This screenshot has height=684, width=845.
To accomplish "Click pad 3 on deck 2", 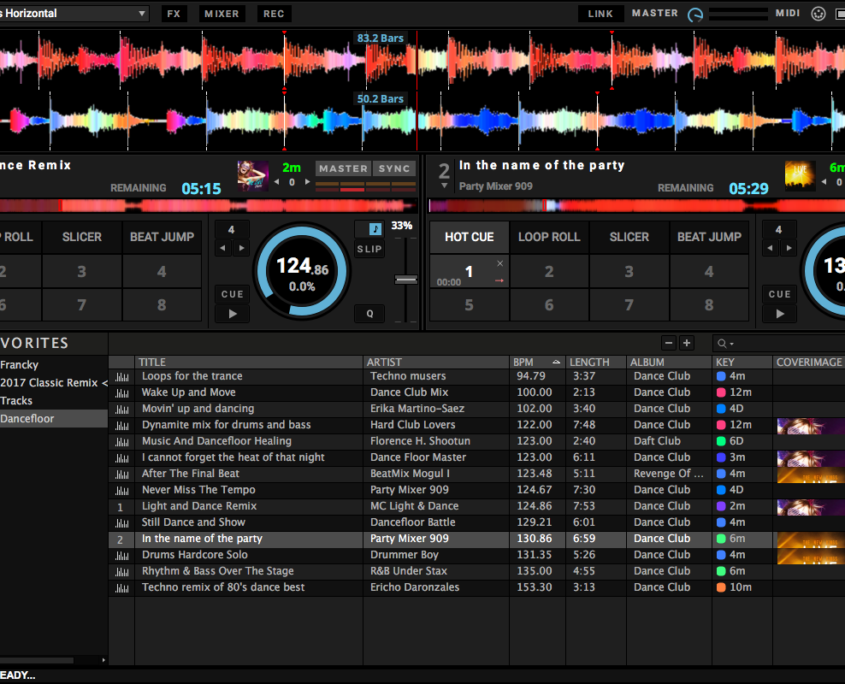I will (629, 271).
